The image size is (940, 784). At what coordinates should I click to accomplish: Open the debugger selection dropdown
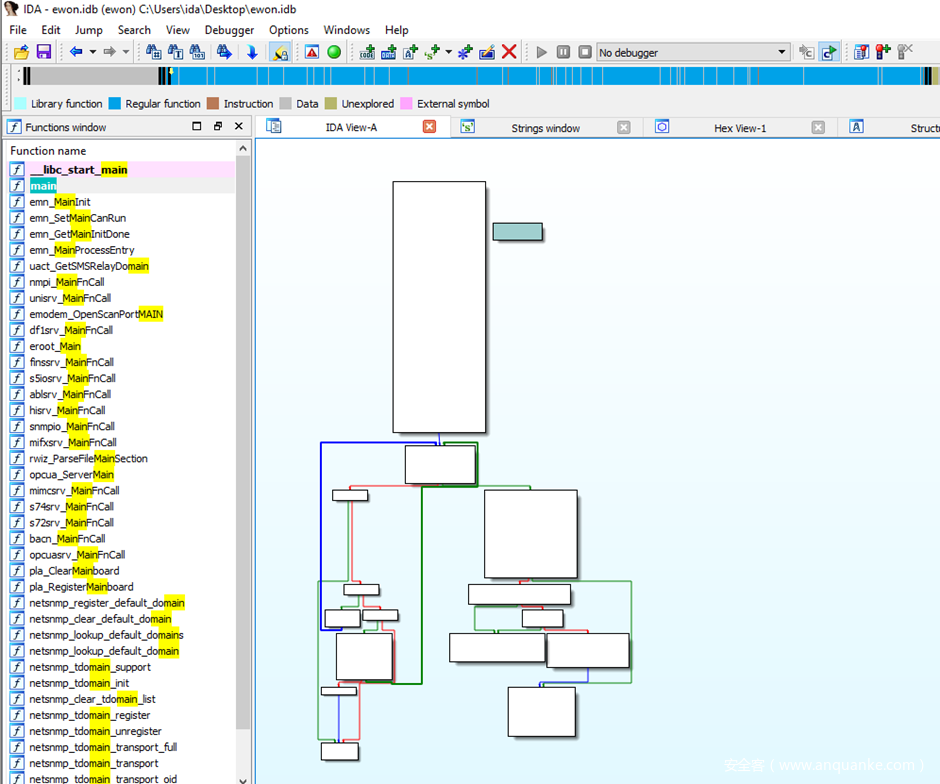click(782, 52)
